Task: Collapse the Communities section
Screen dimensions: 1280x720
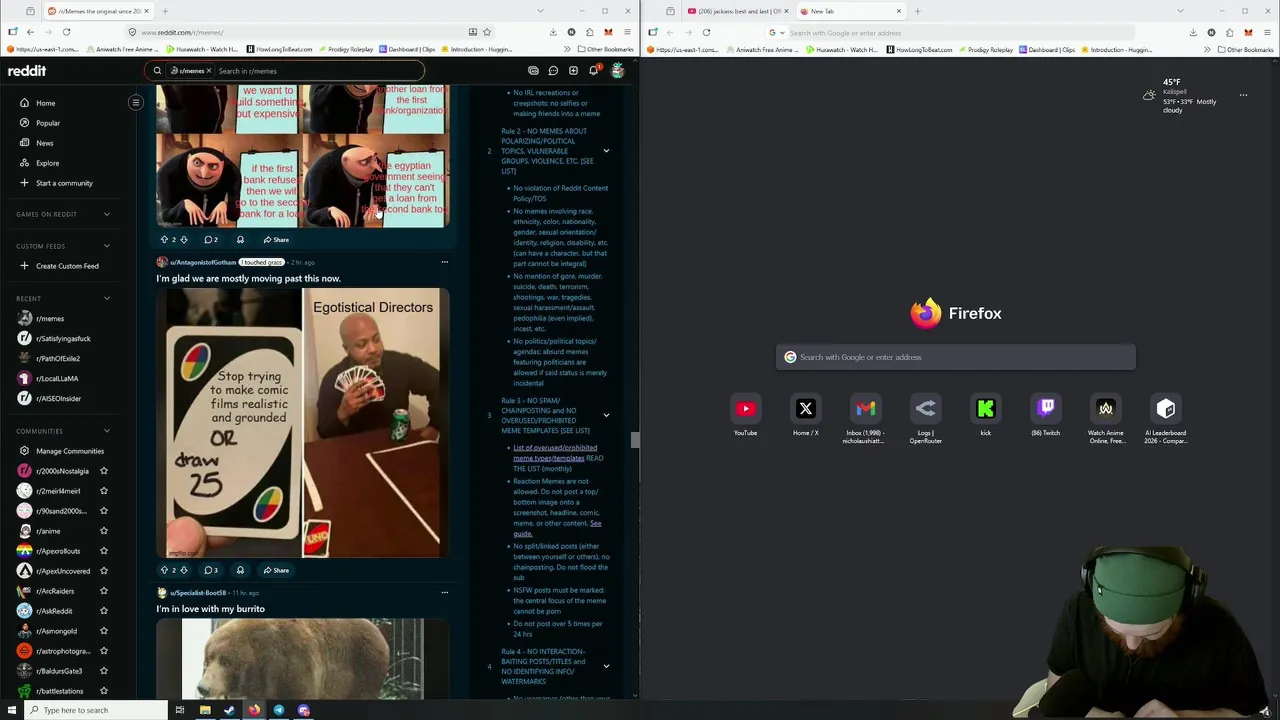Action: tap(107, 431)
